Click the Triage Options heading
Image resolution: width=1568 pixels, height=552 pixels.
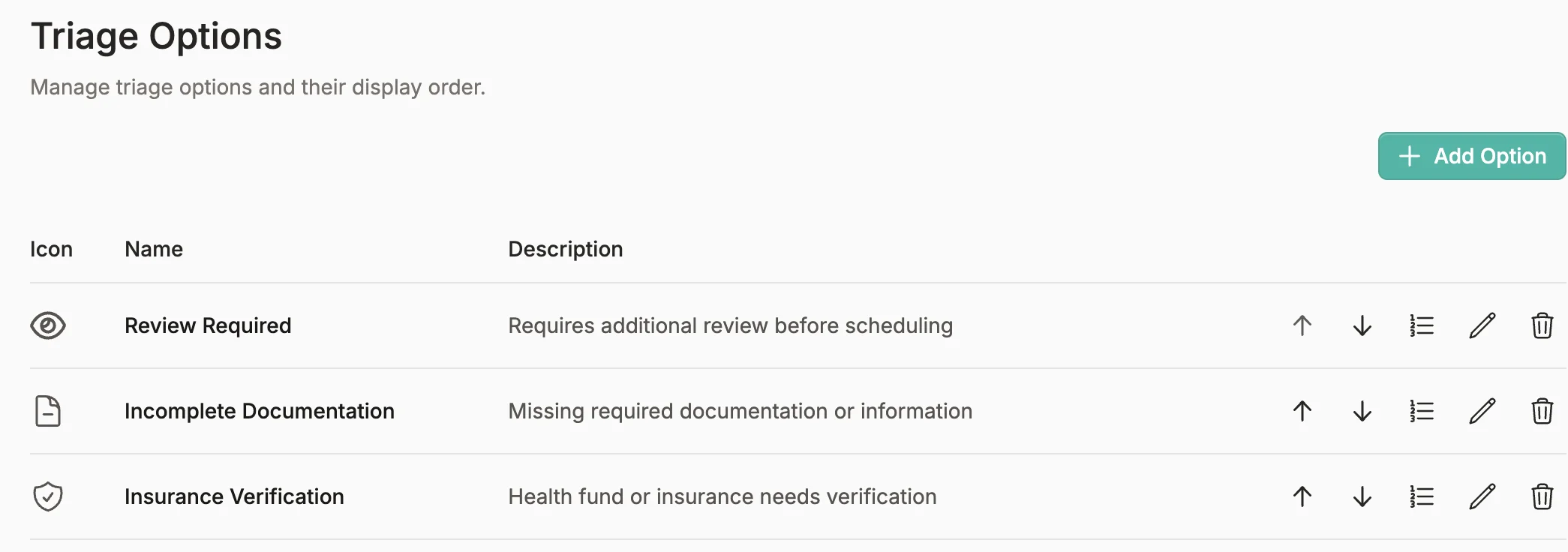pyautogui.click(x=156, y=35)
